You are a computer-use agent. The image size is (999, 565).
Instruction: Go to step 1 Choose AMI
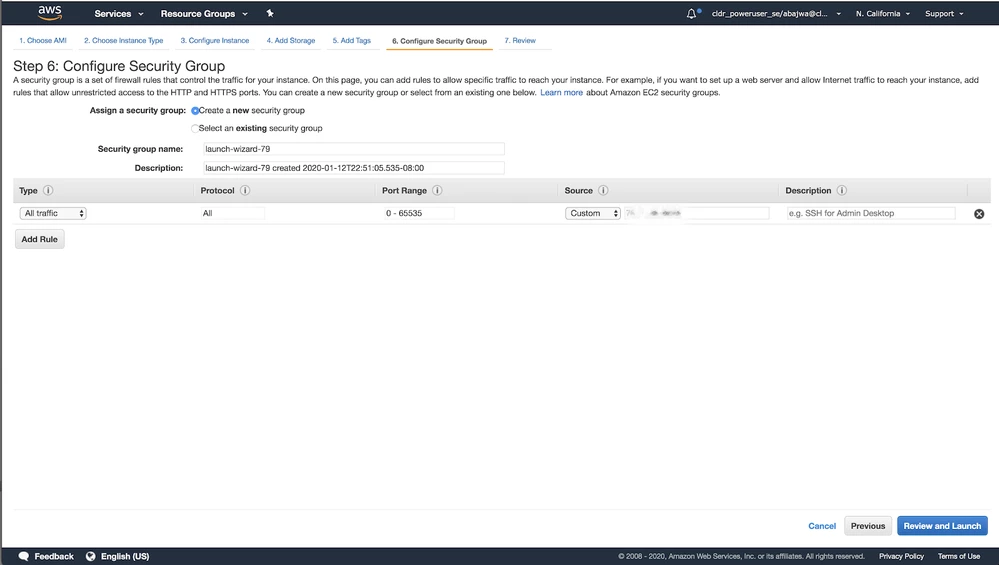pos(43,41)
